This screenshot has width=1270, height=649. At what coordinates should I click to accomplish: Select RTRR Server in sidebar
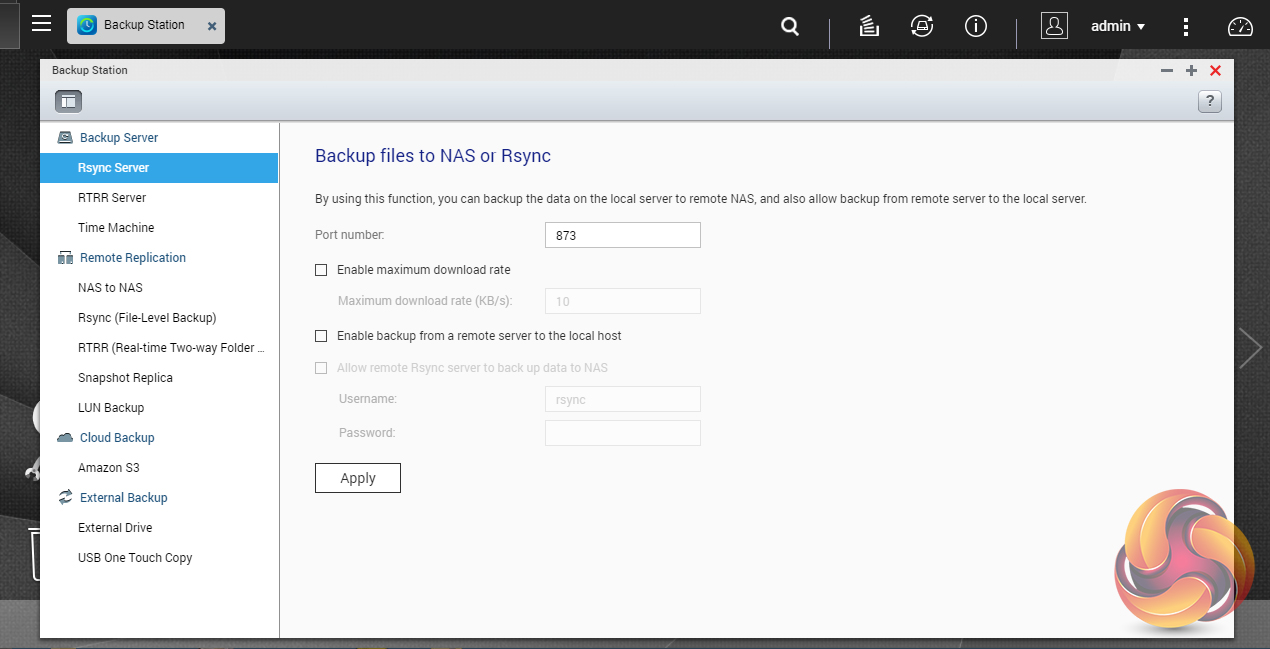112,198
